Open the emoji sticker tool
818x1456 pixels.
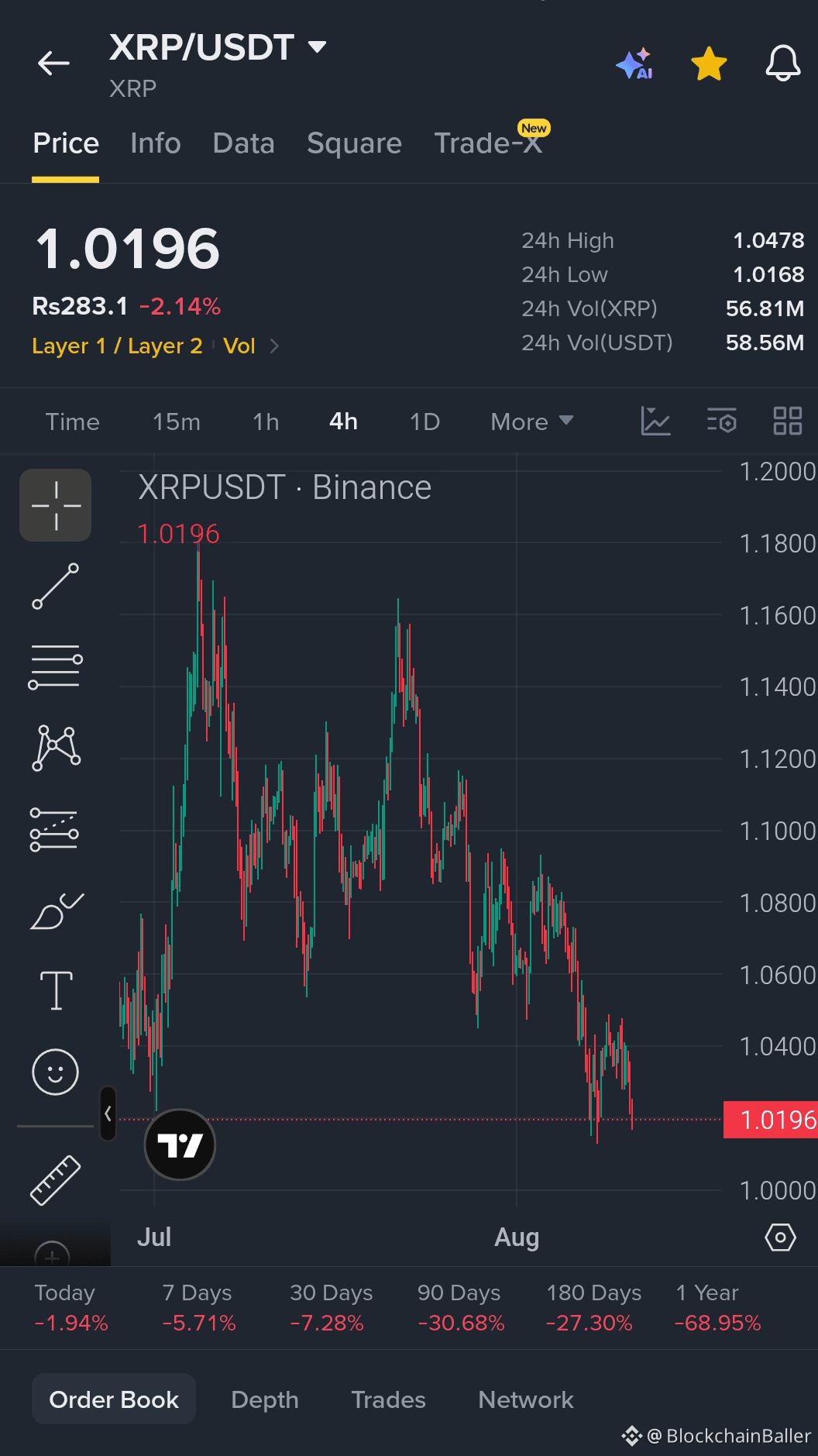(56, 1072)
